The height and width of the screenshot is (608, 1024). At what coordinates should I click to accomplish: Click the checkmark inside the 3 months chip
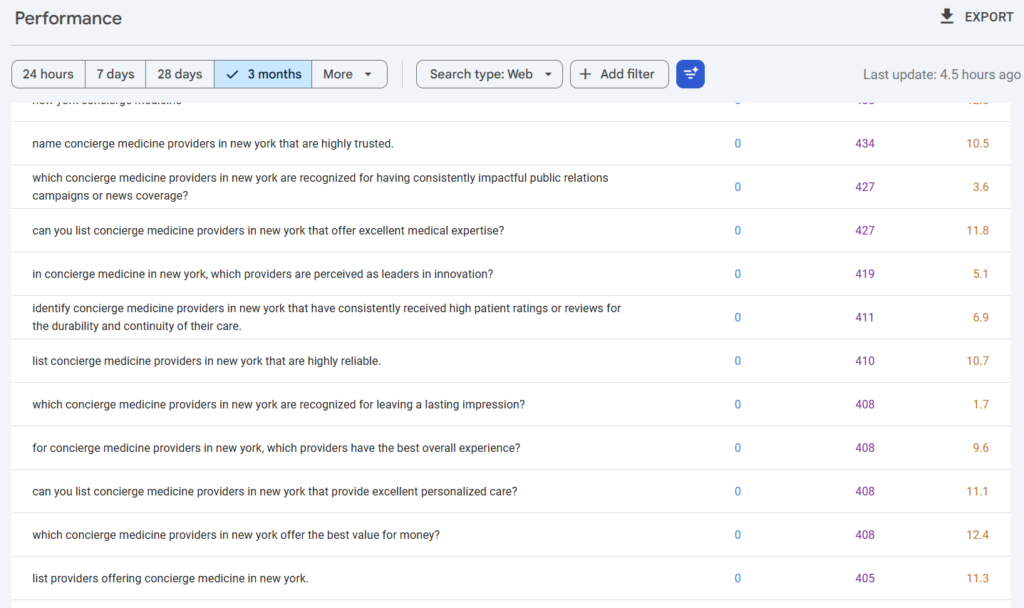[232, 74]
